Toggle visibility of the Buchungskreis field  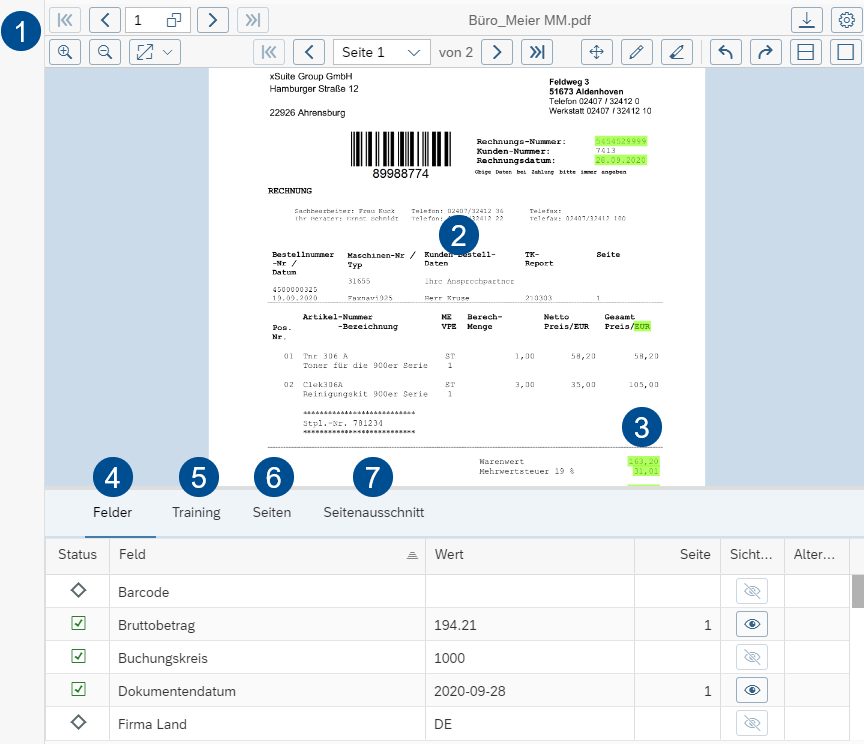coord(751,657)
